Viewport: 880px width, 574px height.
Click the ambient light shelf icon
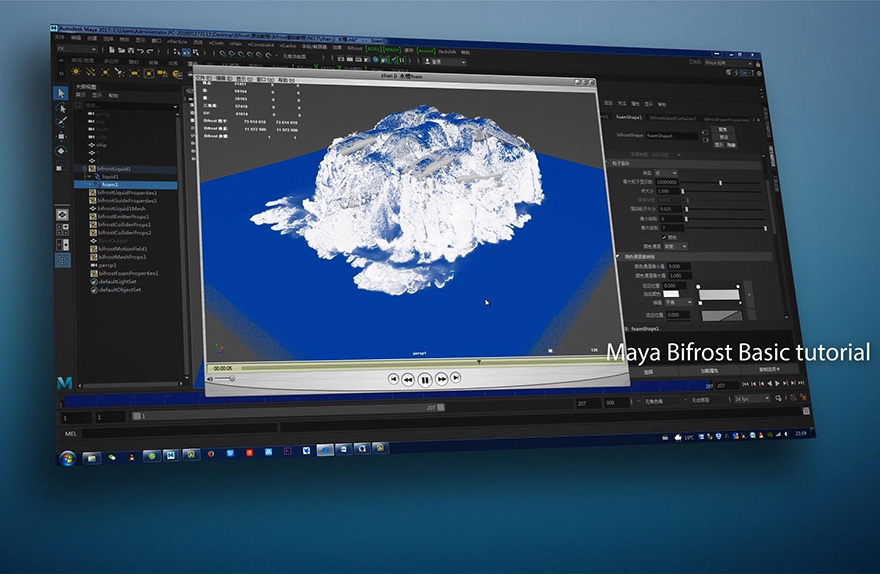tap(76, 72)
